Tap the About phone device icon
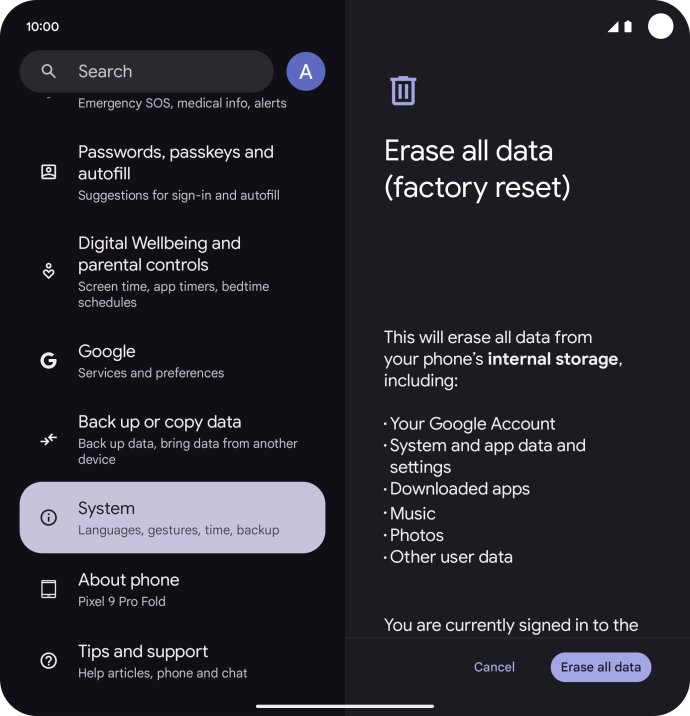690x716 pixels. pyautogui.click(x=49, y=589)
